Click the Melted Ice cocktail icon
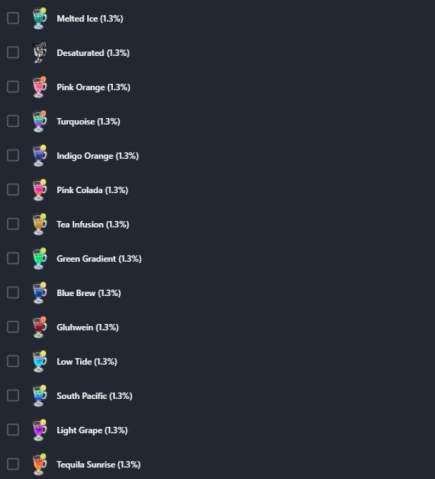This screenshot has width=435, height=479. click(39, 18)
